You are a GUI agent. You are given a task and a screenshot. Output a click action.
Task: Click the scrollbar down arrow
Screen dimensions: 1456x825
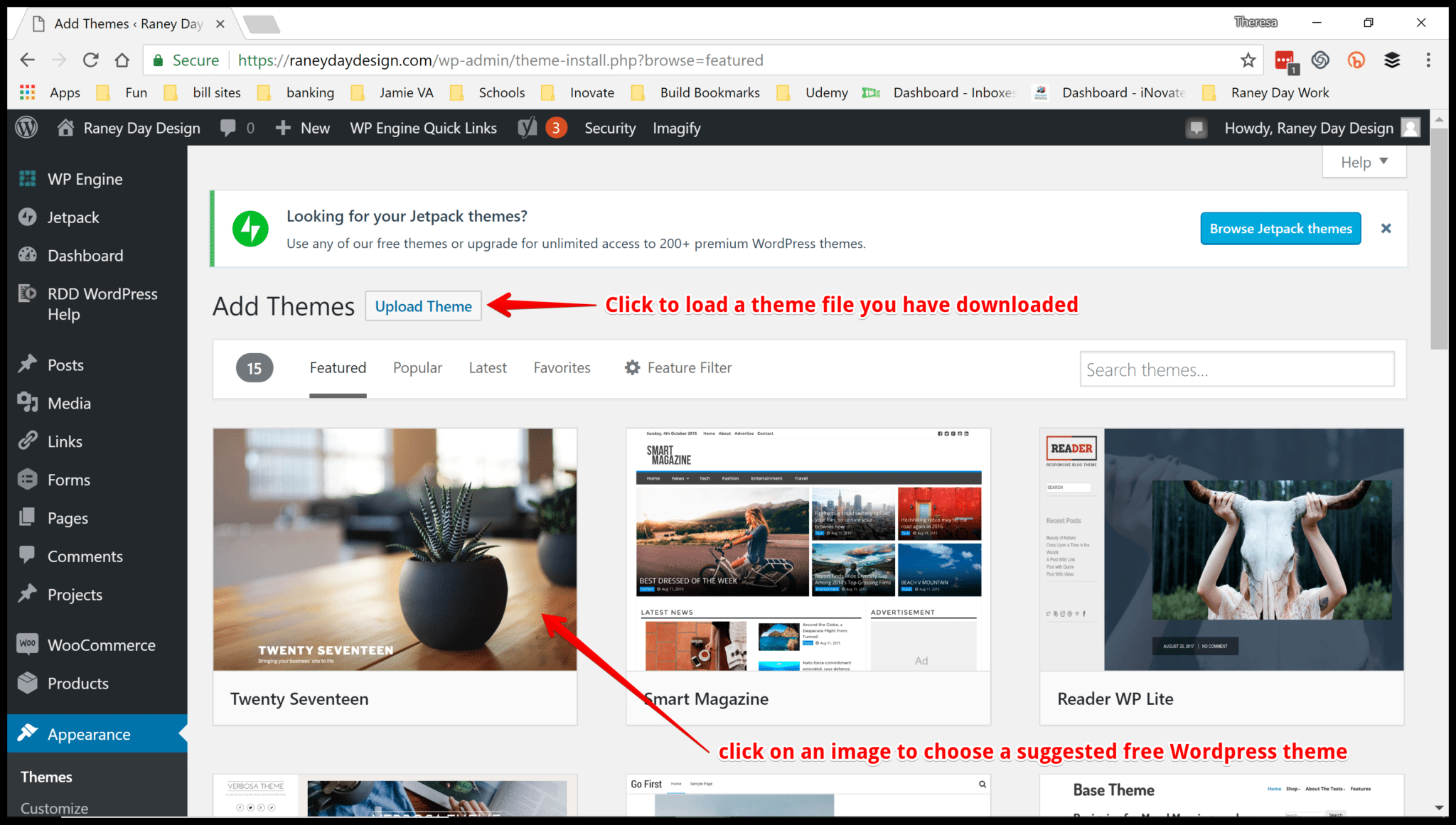(1439, 808)
